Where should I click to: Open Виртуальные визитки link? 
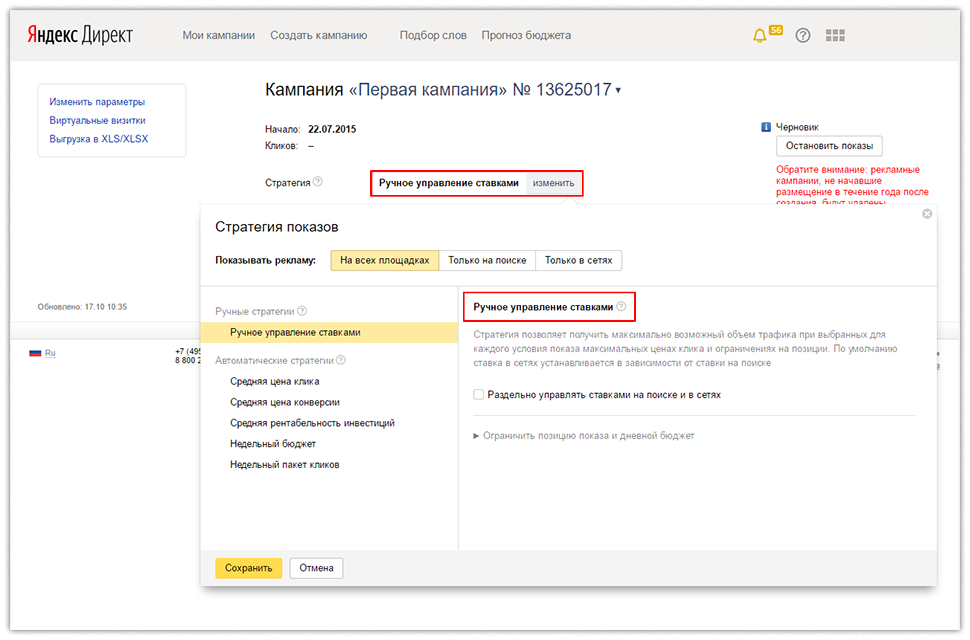[97, 120]
